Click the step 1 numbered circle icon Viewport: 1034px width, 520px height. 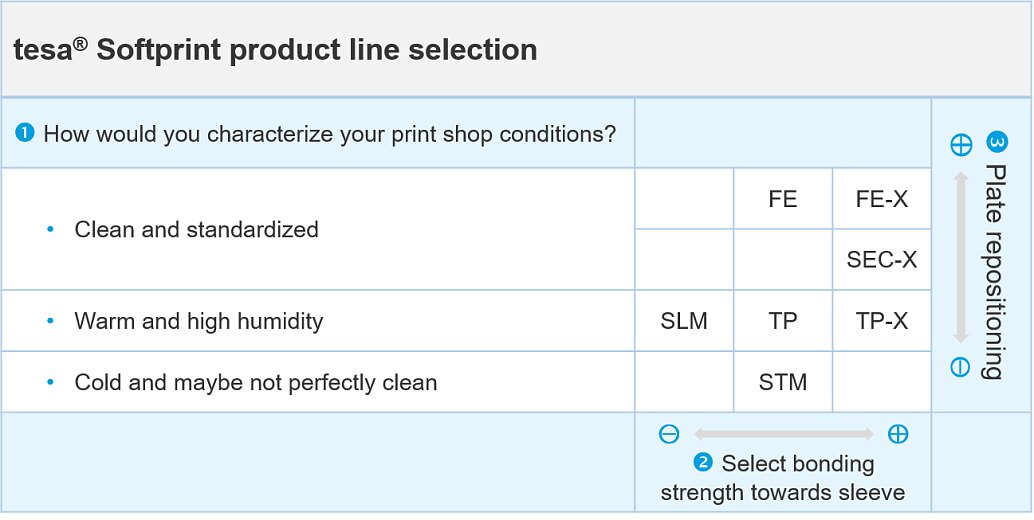(24, 134)
